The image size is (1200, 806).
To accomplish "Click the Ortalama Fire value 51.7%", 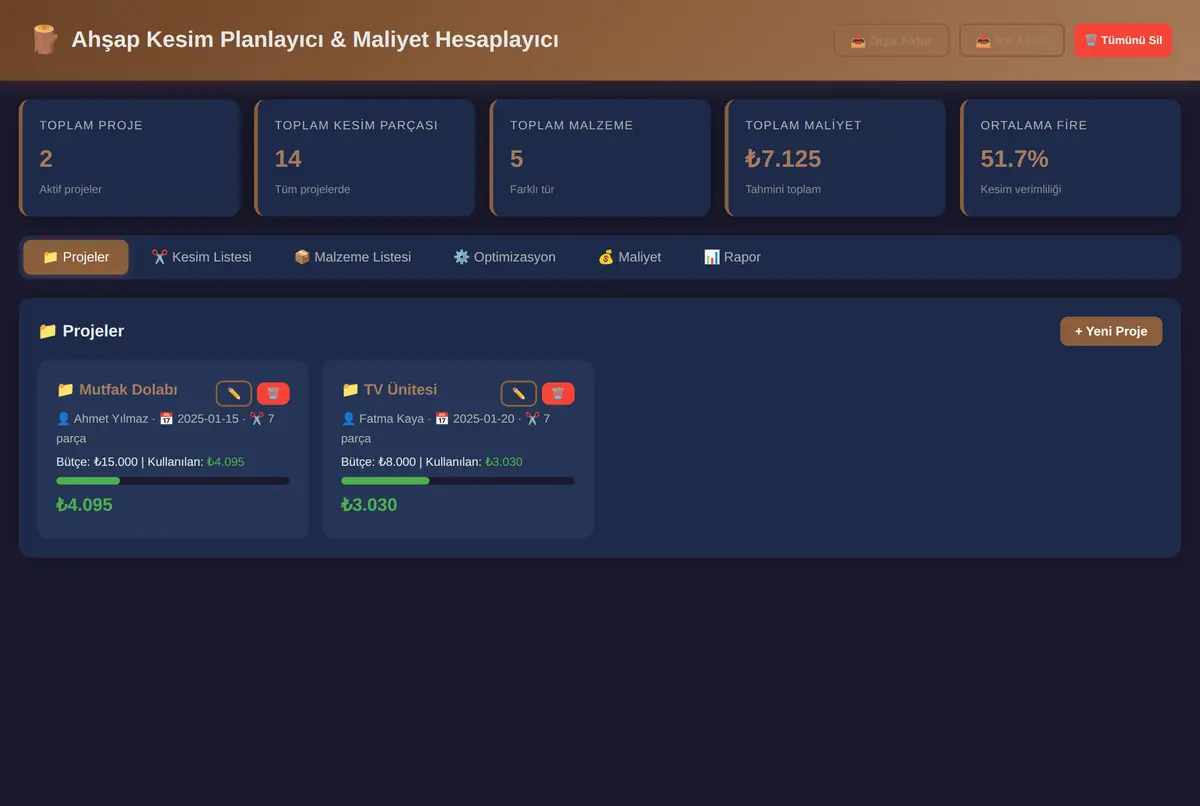I will point(1014,159).
